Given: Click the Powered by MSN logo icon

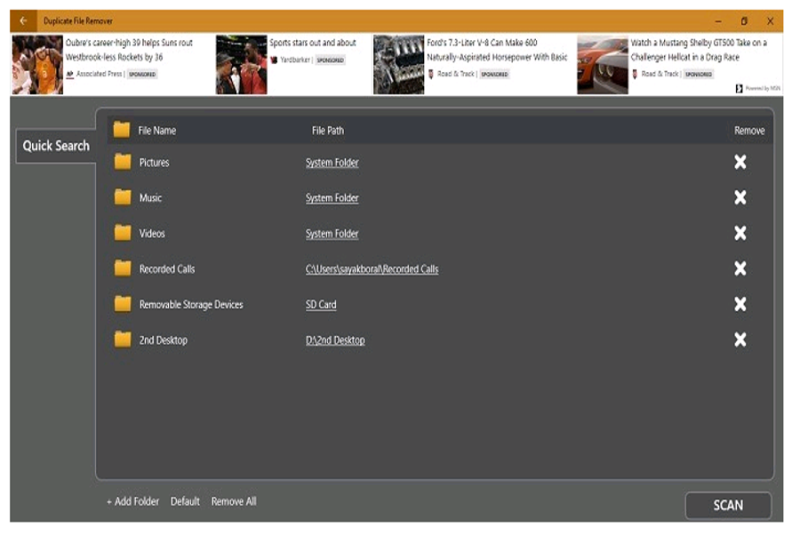Looking at the screenshot, I should (739, 89).
